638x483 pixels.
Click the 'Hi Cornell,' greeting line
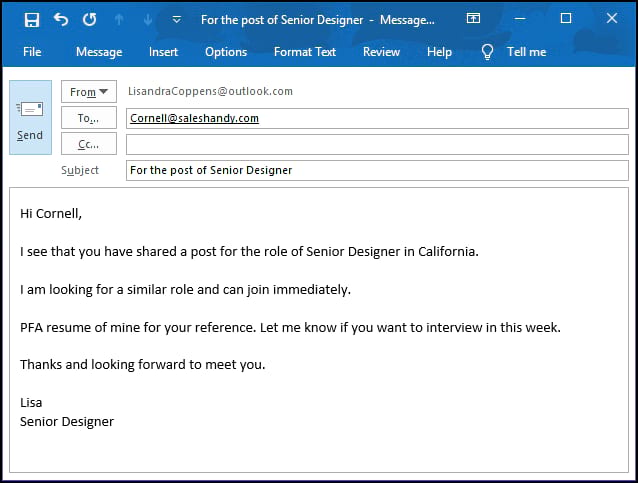click(51, 214)
